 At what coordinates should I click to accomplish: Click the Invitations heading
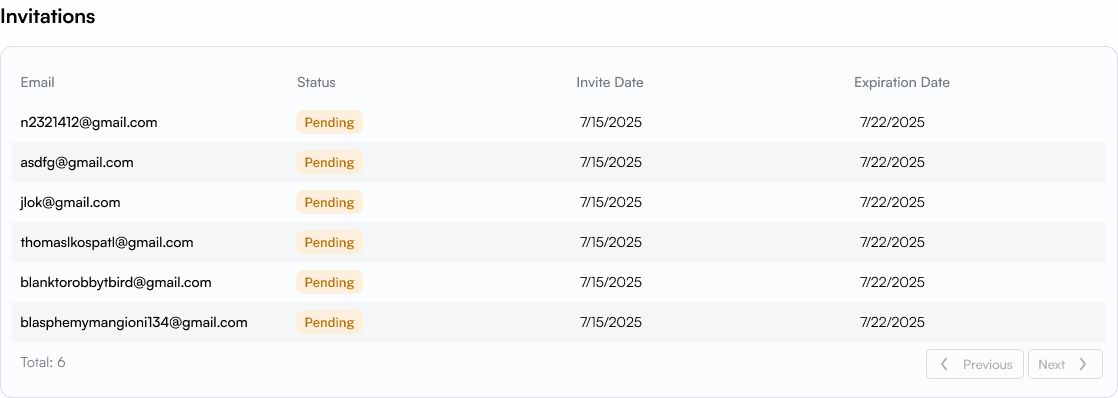47,16
